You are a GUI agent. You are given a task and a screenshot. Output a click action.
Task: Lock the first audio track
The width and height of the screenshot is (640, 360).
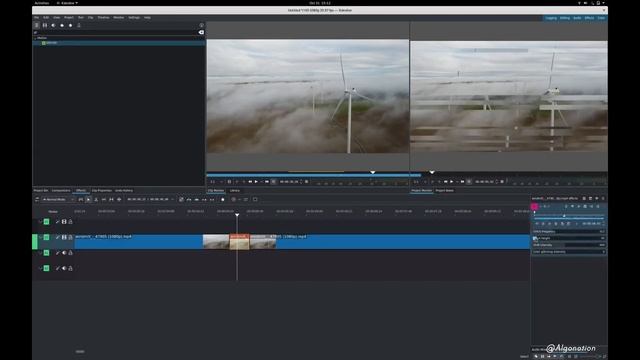70,253
